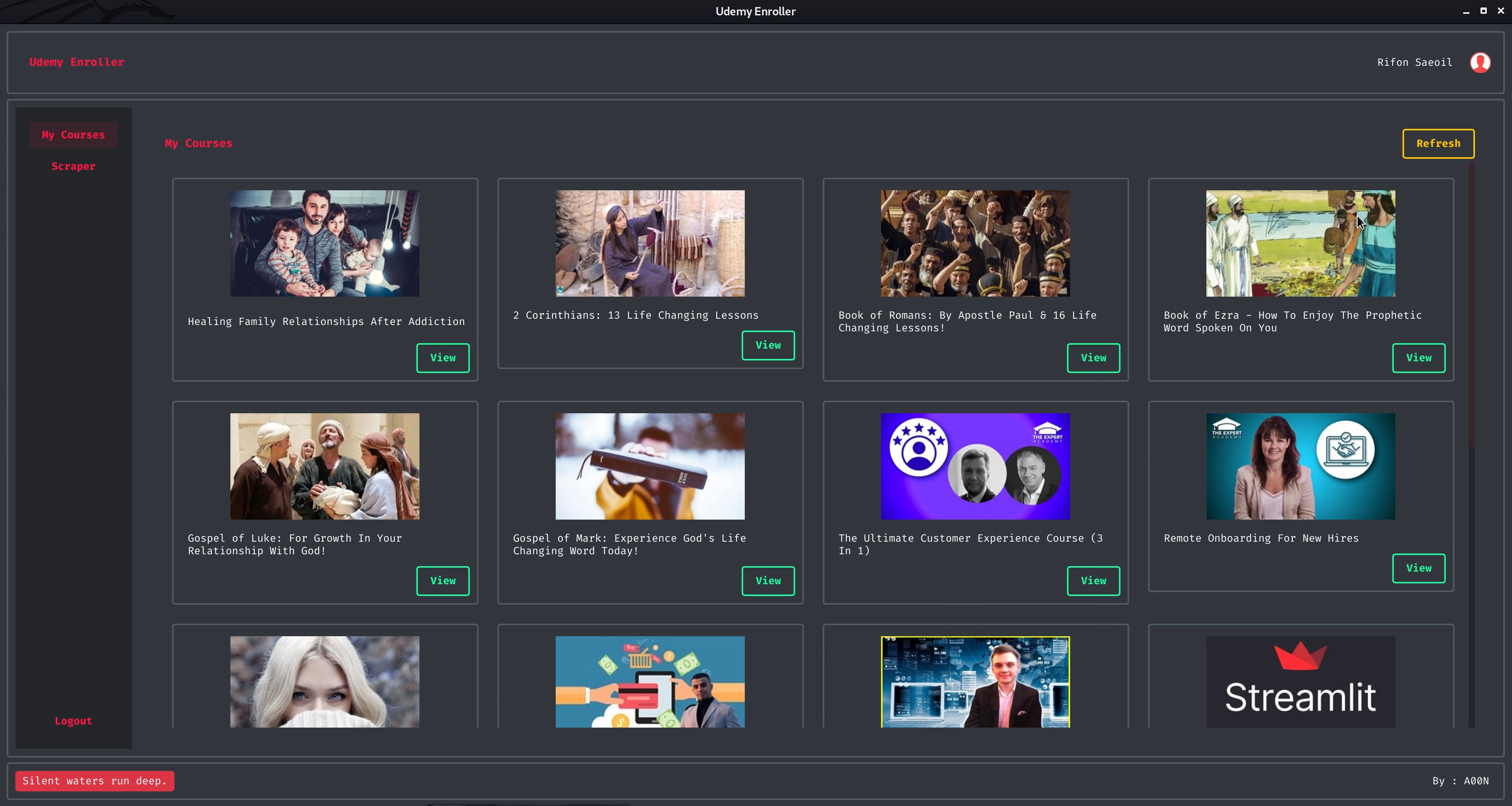Click the Book of Ezra illustrated thumbnail
The image size is (1512, 806).
coord(1300,243)
